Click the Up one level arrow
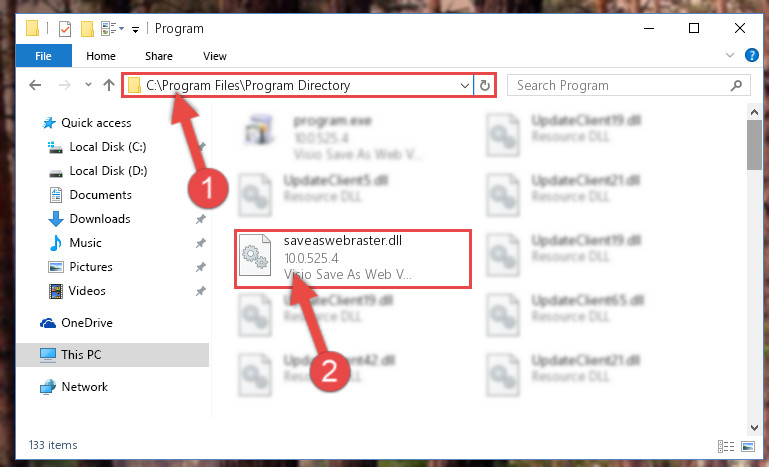Screen dimensions: 769x467 (x=109, y=85)
